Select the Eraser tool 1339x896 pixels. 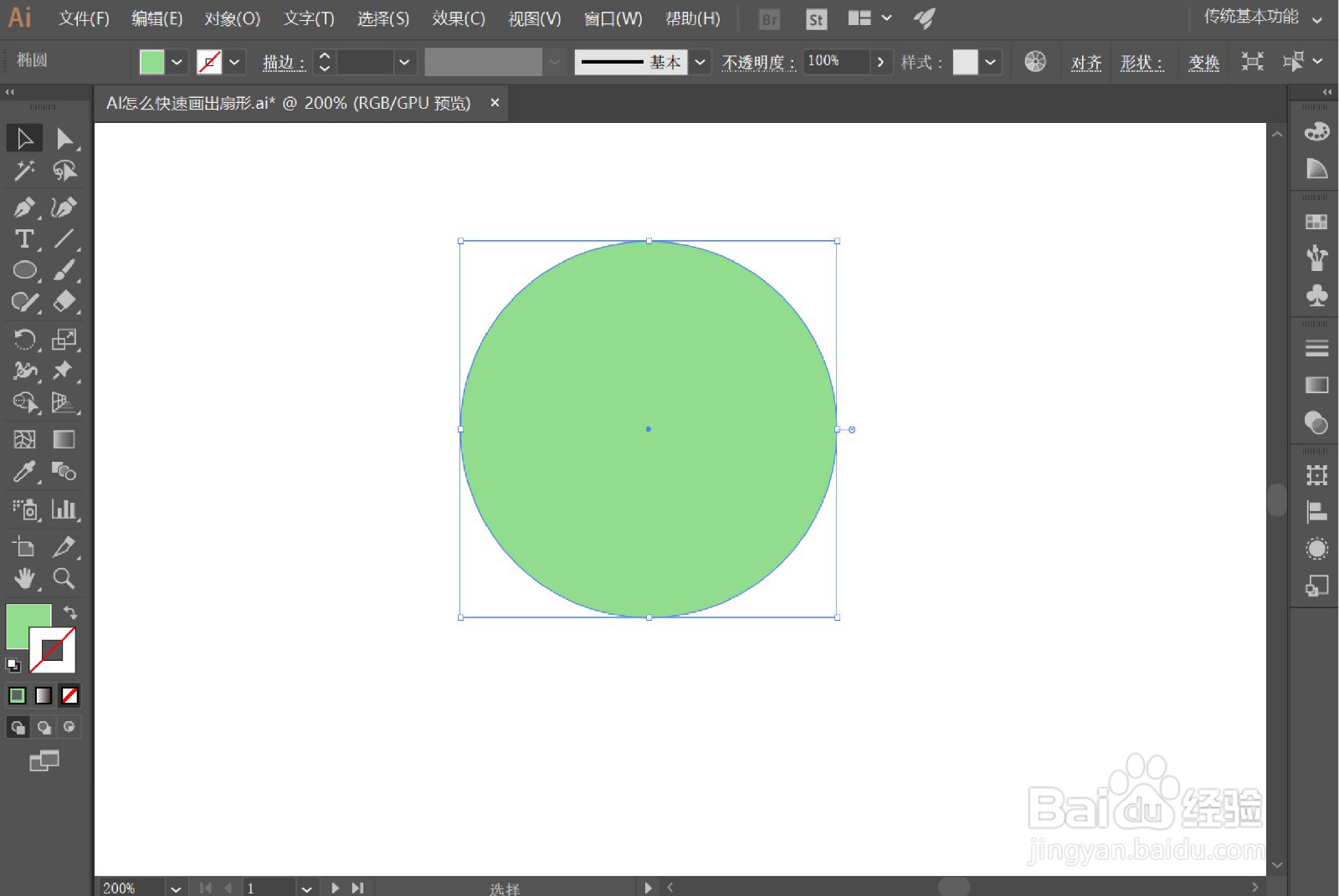(x=64, y=302)
